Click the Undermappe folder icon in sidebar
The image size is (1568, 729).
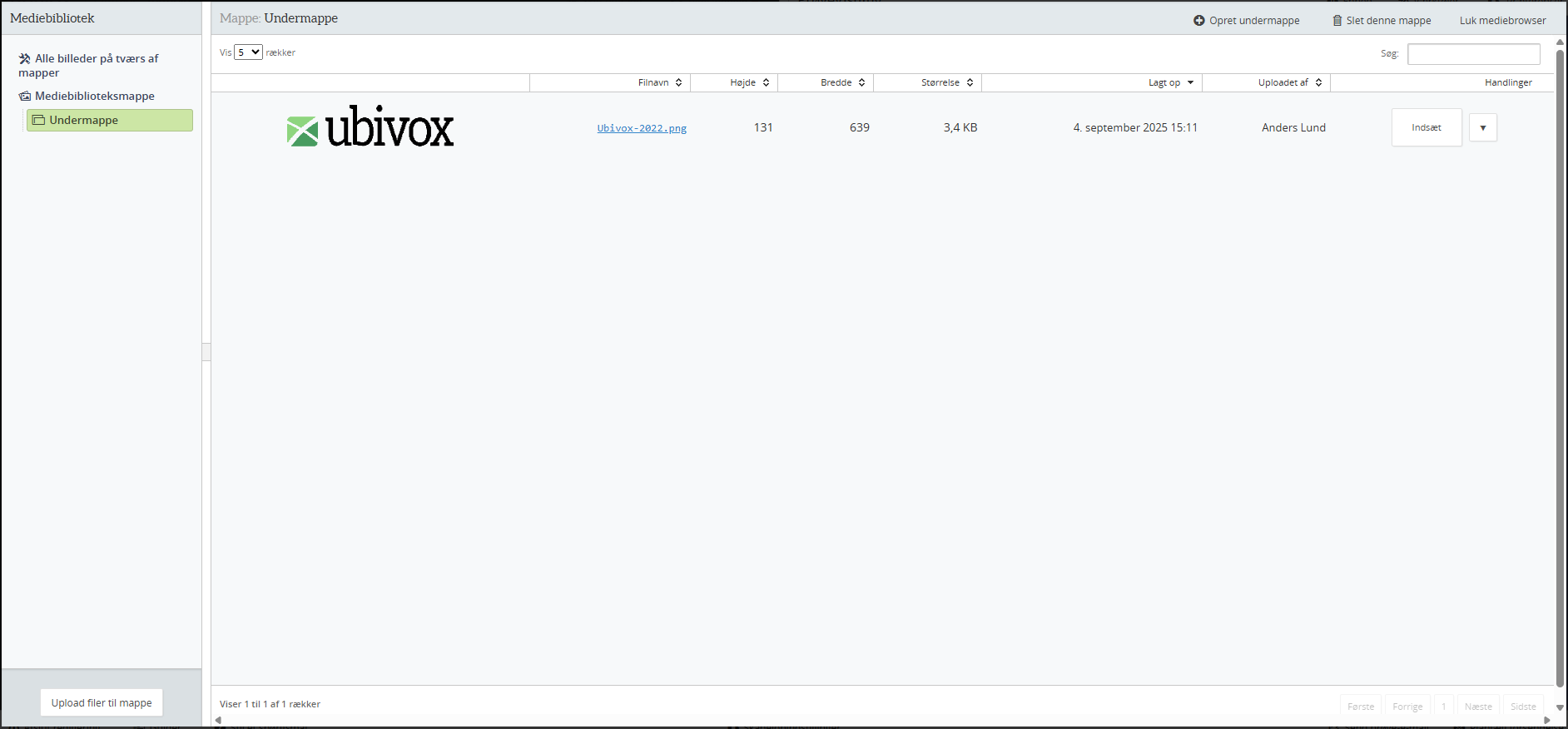38,121
